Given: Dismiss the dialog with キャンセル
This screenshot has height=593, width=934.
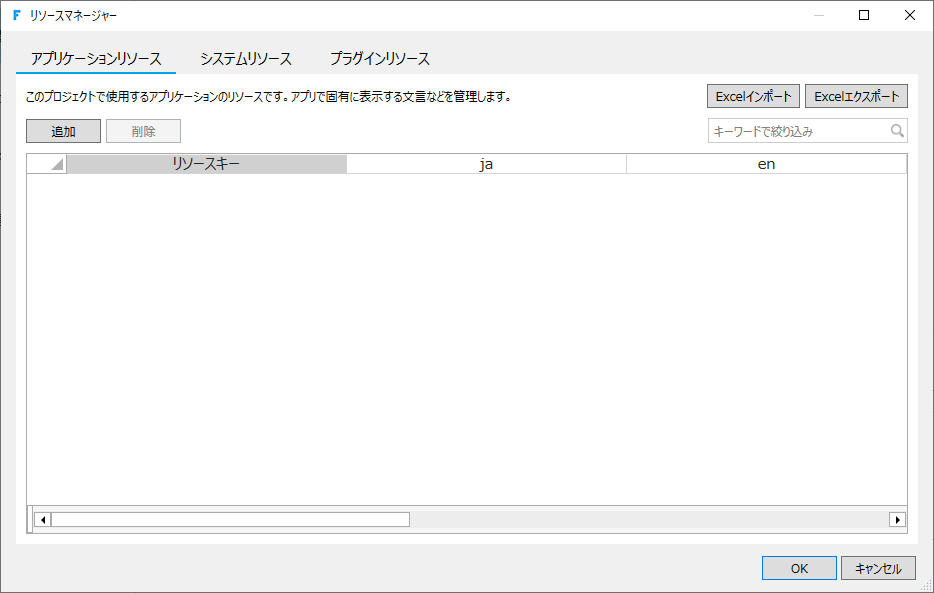Looking at the screenshot, I should point(878,567).
